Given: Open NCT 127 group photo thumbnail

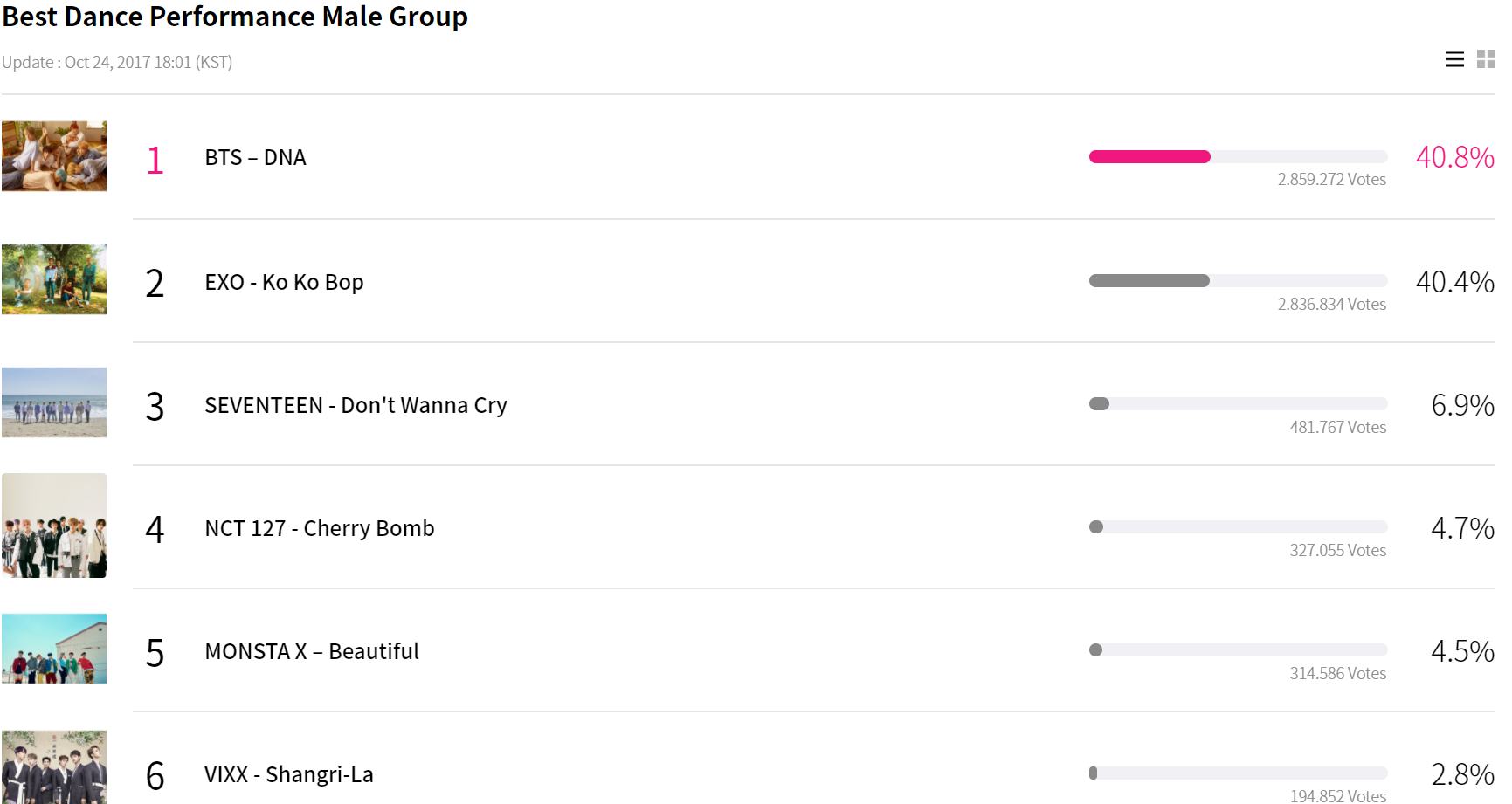Looking at the screenshot, I should pos(54,526).
